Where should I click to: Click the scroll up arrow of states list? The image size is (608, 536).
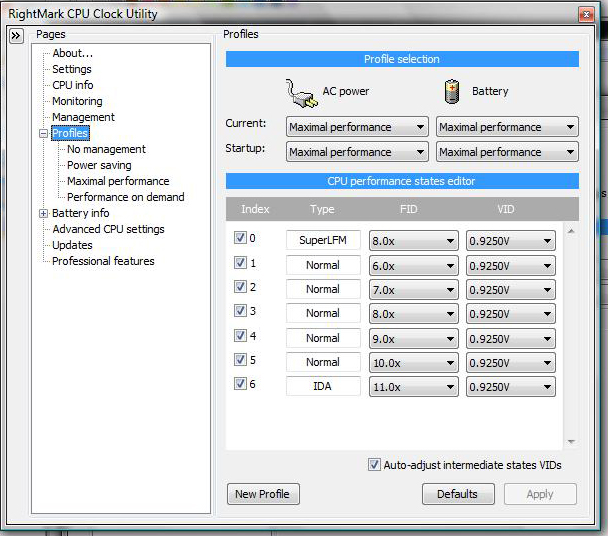pyautogui.click(x=571, y=232)
